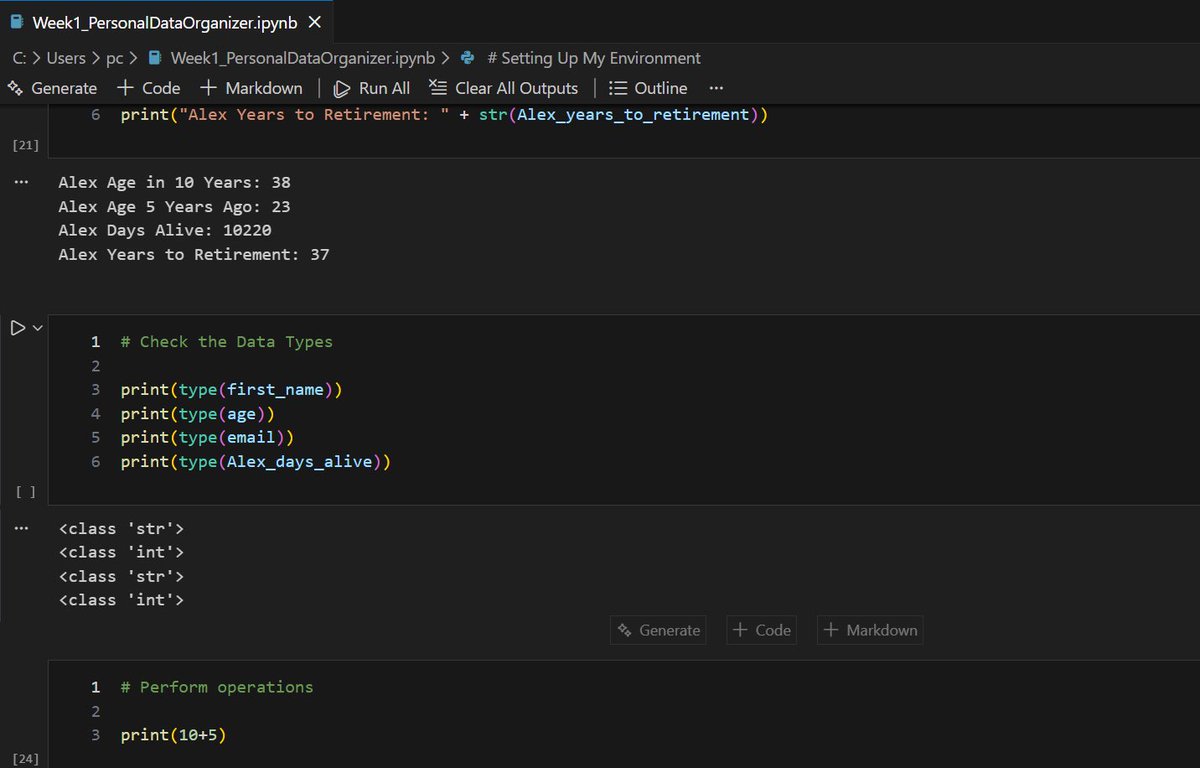Open the notebook Outline
Screen dimensions: 1200x768
[648, 88]
